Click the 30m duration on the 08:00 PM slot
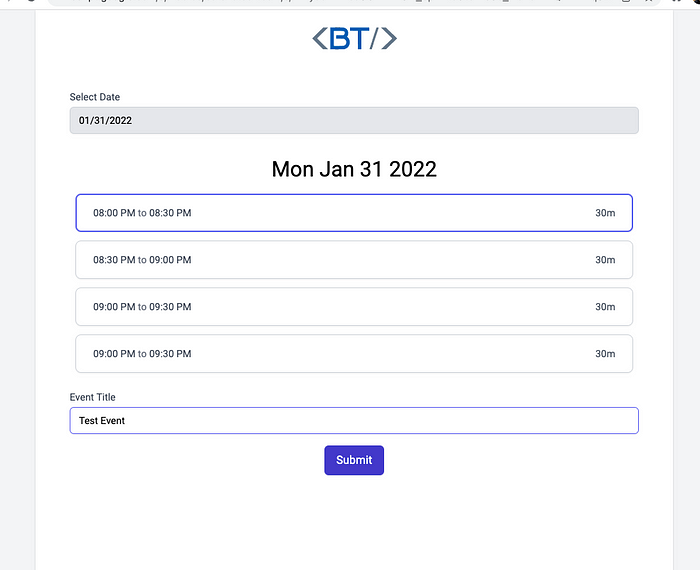 [x=605, y=213]
